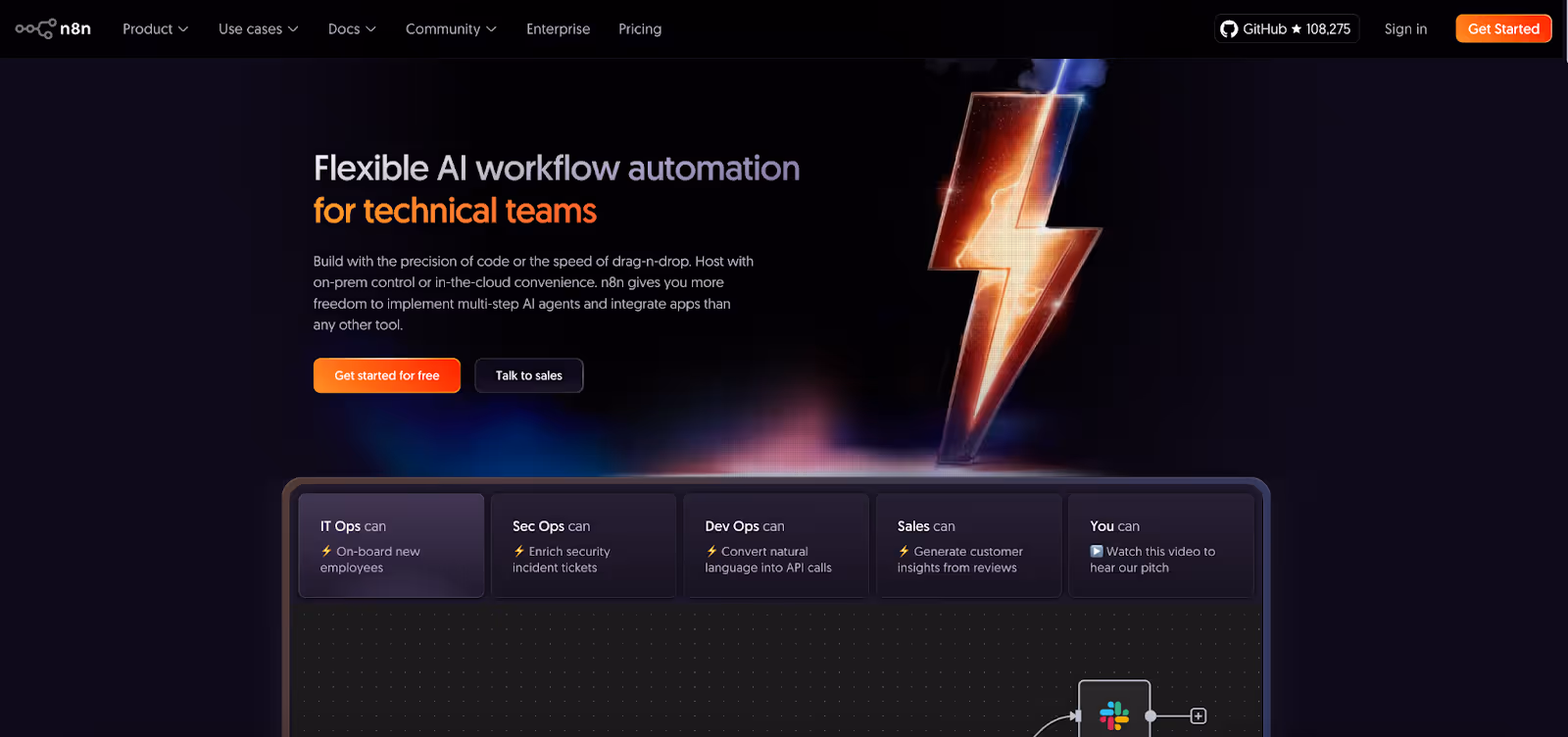
Task: Click the 'Flexible AI workflow automation' heading
Action: 557,169
